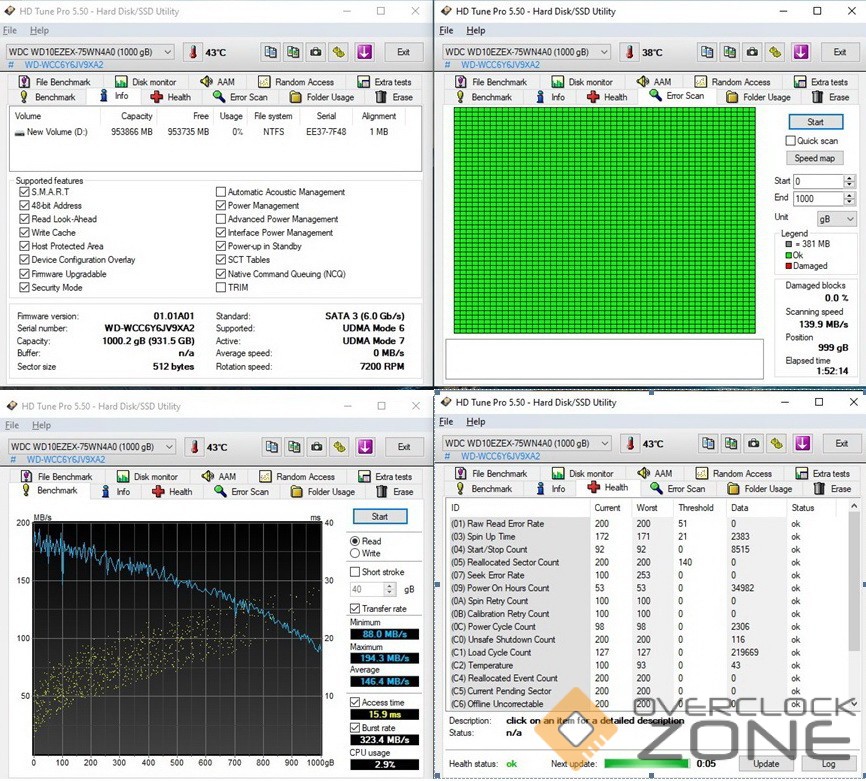Click options icon in Health window toolbar
This screenshot has height=781, width=866.
click(x=777, y=443)
